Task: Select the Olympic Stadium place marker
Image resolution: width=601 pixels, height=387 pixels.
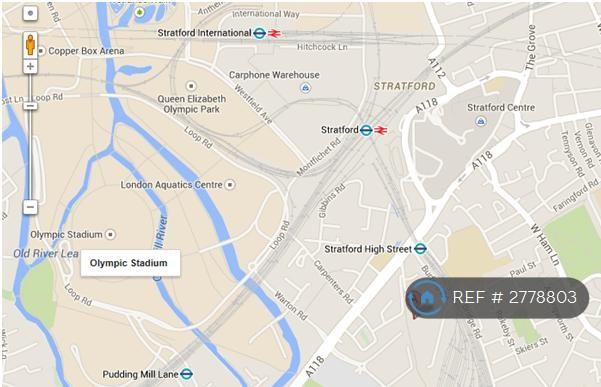Action: pos(110,234)
